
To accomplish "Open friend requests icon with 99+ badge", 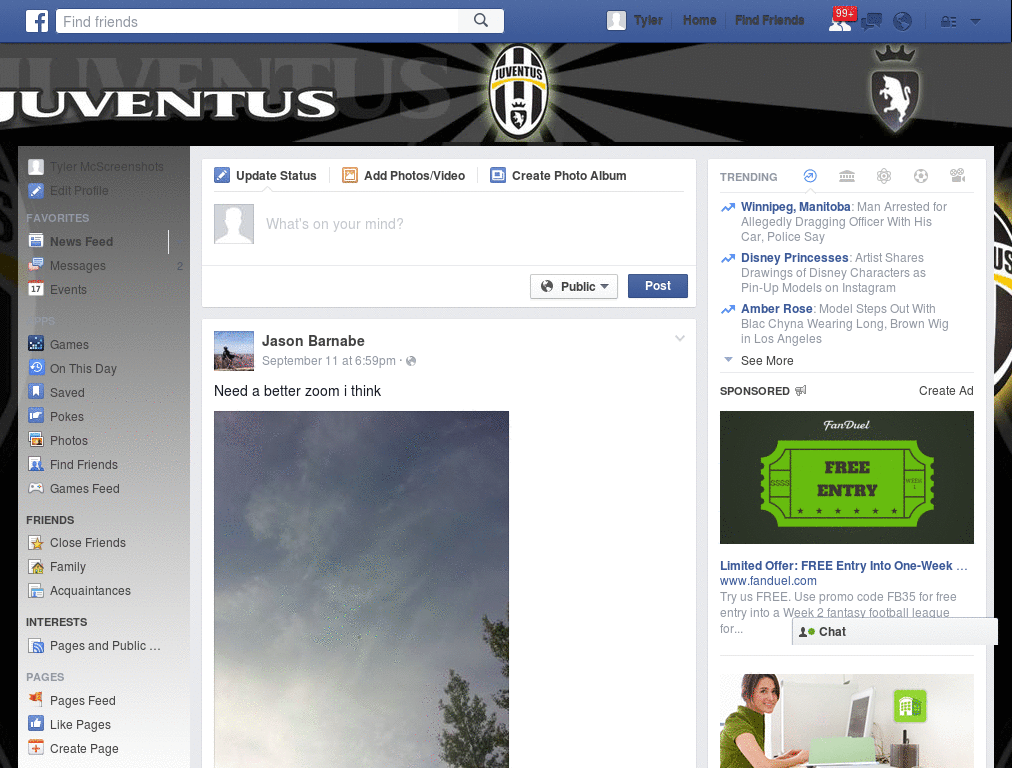I will tap(840, 21).
